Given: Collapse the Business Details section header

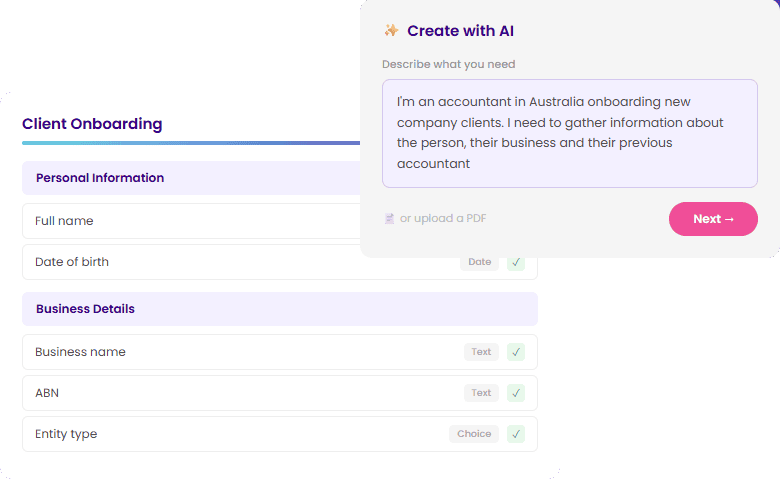Looking at the screenshot, I should tap(279, 309).
